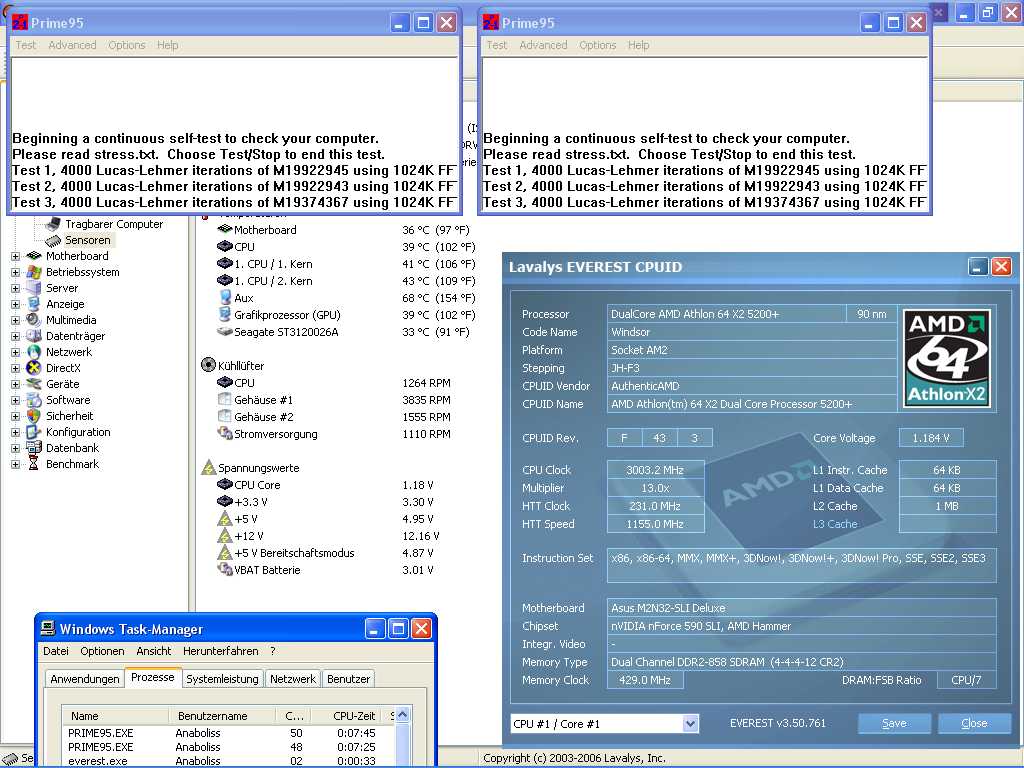Open the Options menu in right Prime95
Screen dimensions: 1024x768
click(x=597, y=45)
